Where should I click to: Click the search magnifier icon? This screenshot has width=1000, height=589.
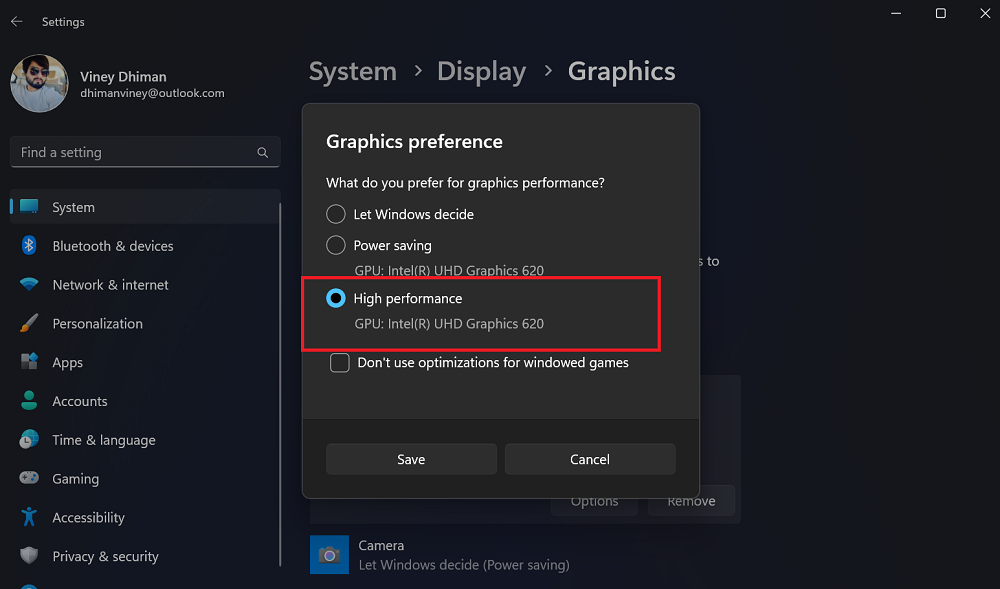262,152
